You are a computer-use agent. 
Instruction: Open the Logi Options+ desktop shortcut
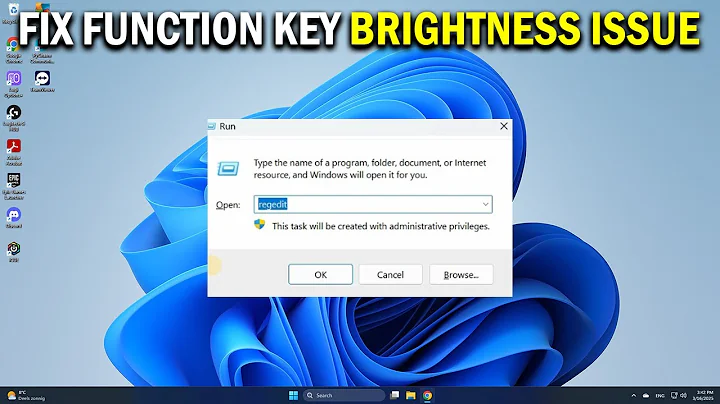coord(13,84)
